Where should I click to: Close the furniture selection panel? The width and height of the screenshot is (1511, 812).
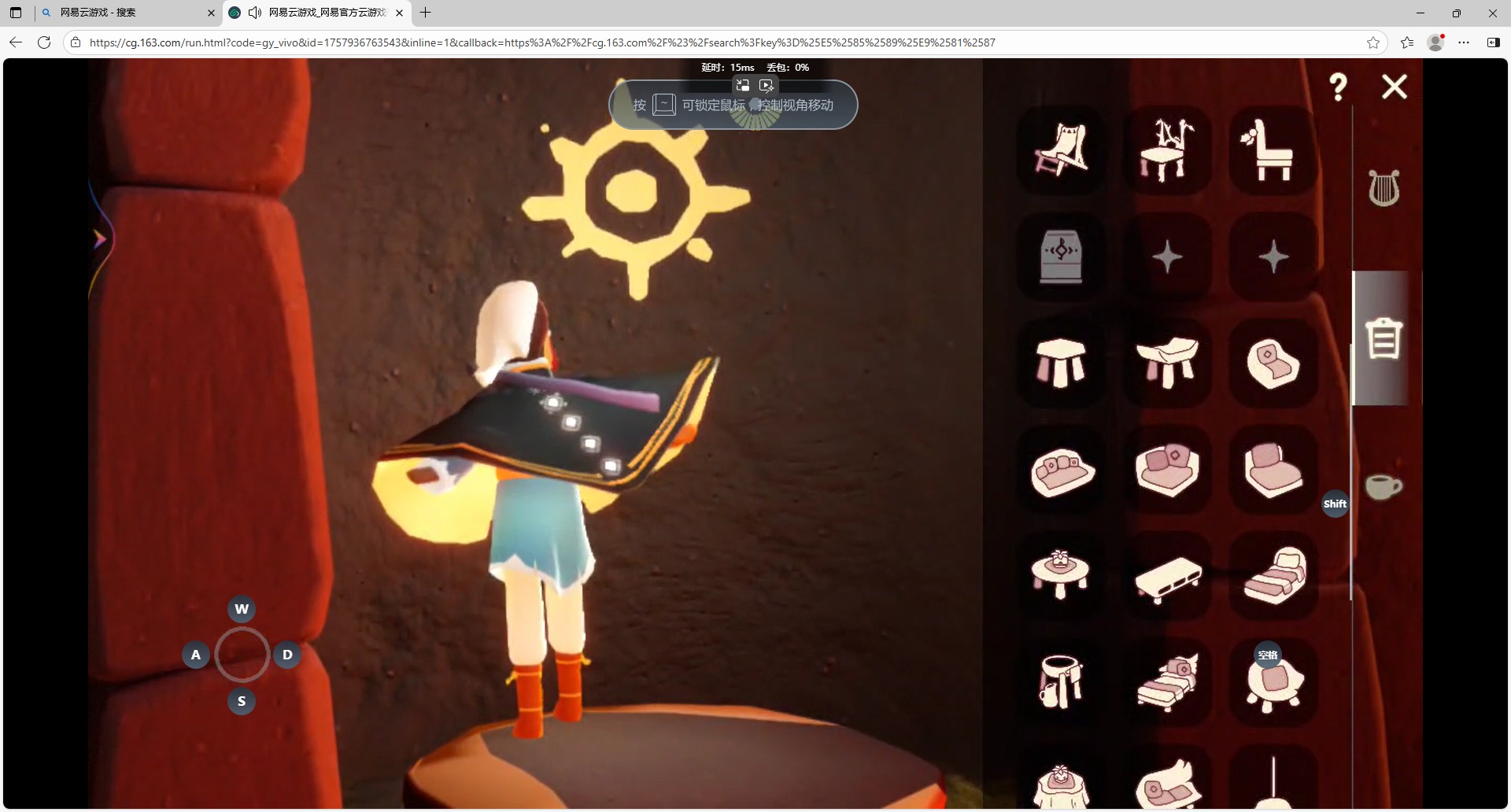tap(1395, 87)
